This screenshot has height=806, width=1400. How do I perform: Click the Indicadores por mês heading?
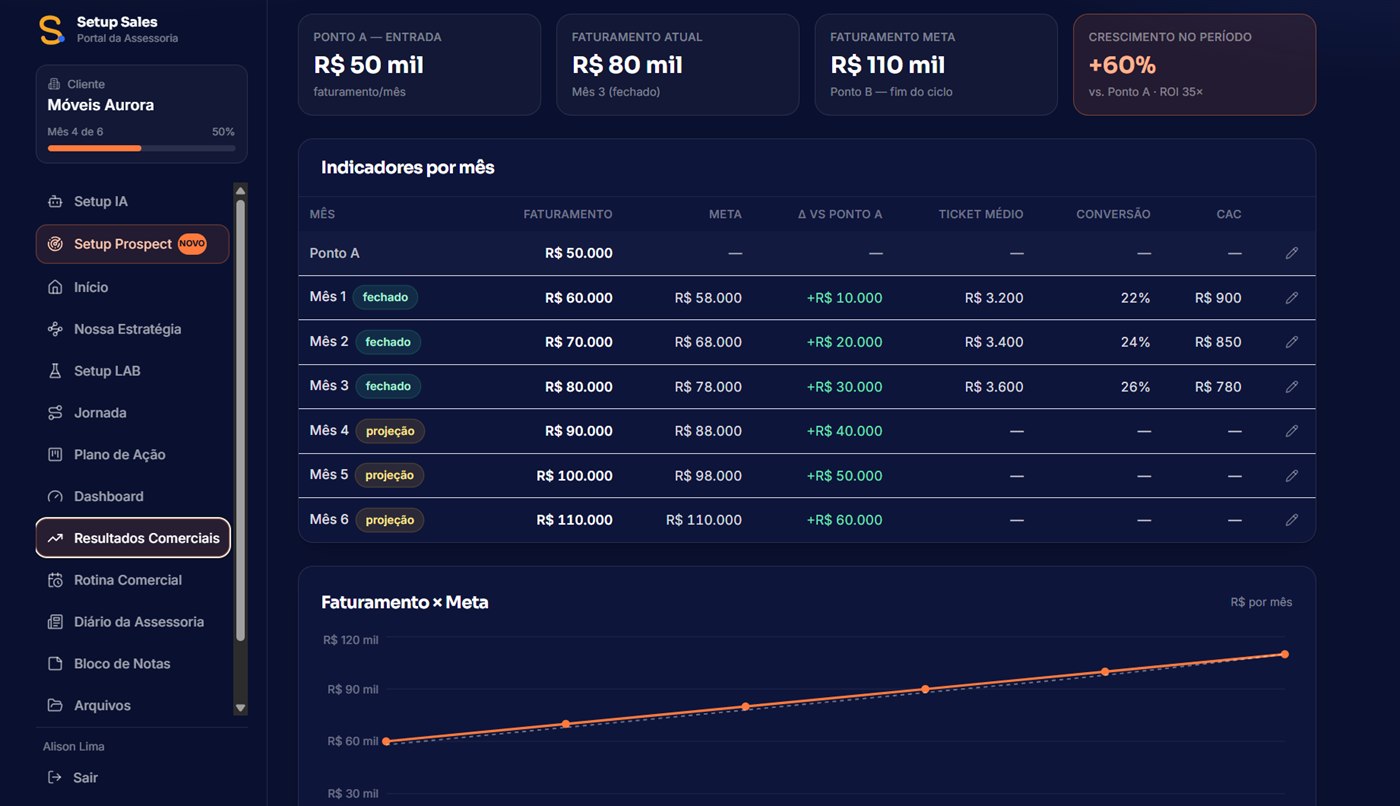(x=408, y=168)
